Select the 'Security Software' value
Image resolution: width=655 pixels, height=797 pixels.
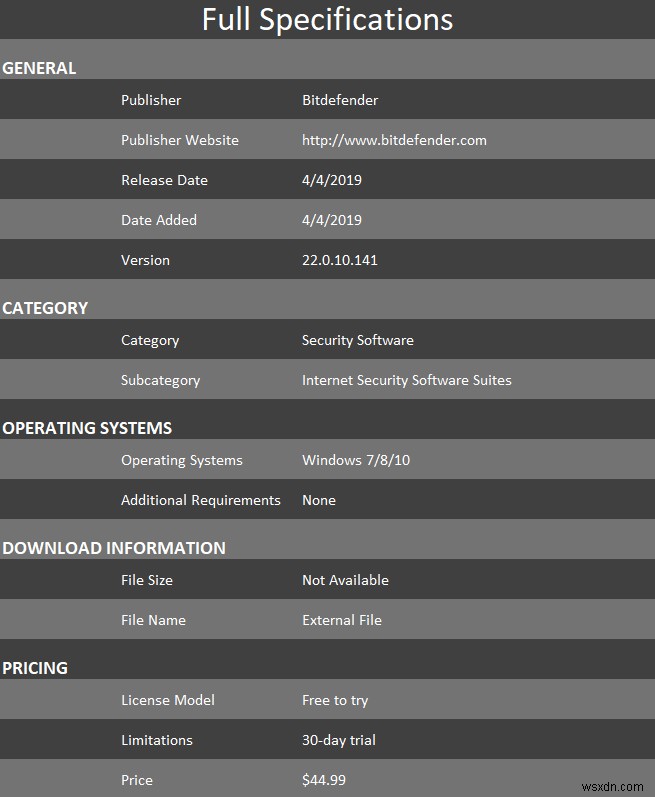point(358,340)
